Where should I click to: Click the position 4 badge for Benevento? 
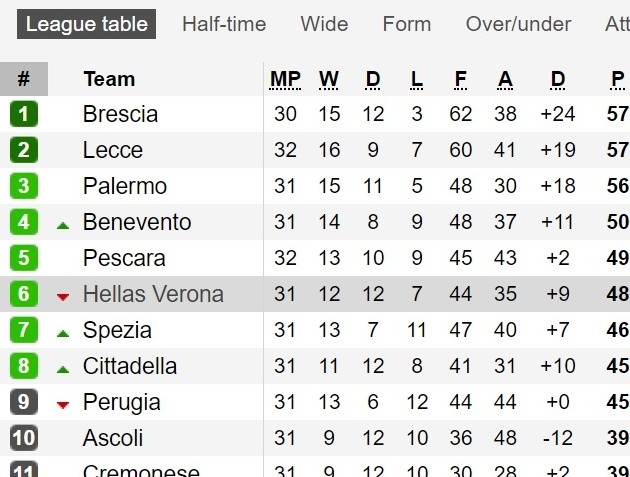point(24,222)
